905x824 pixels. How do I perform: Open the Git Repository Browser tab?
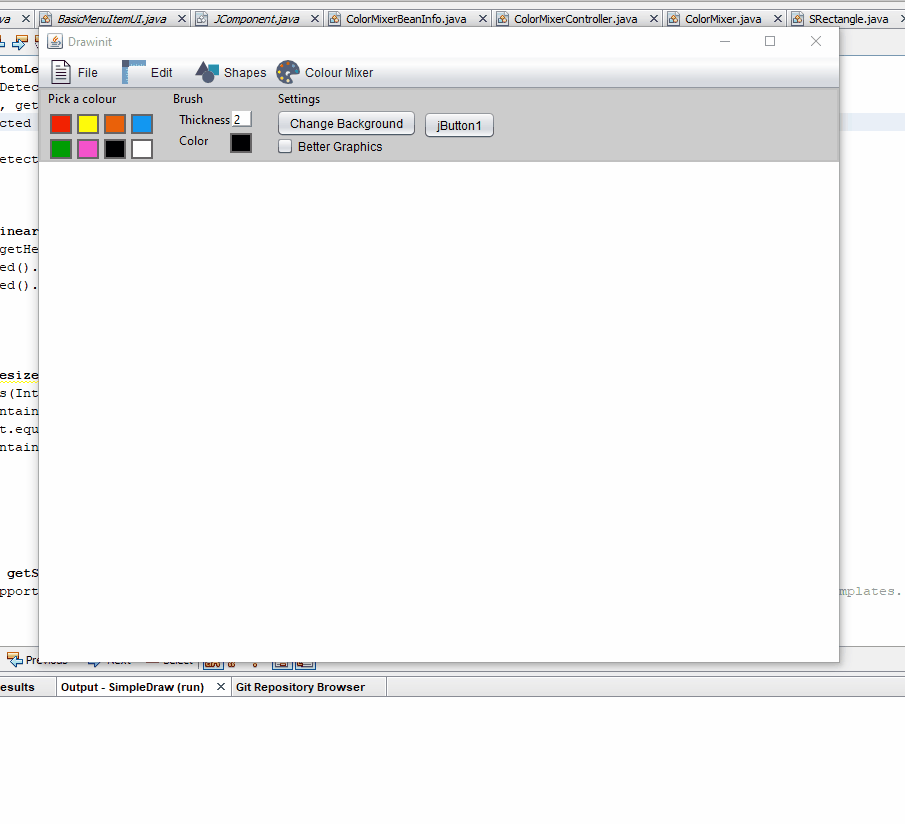click(300, 687)
